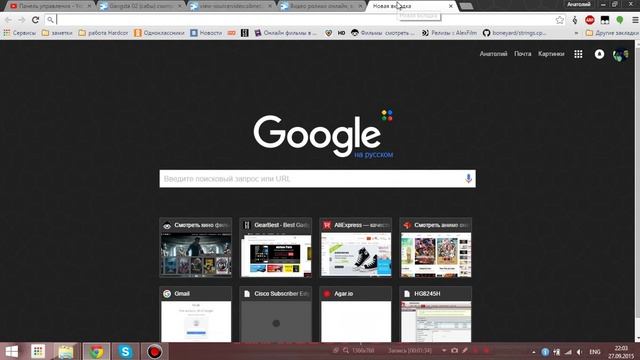
Task: Open the HD bookmark icon
Action: coord(341,33)
